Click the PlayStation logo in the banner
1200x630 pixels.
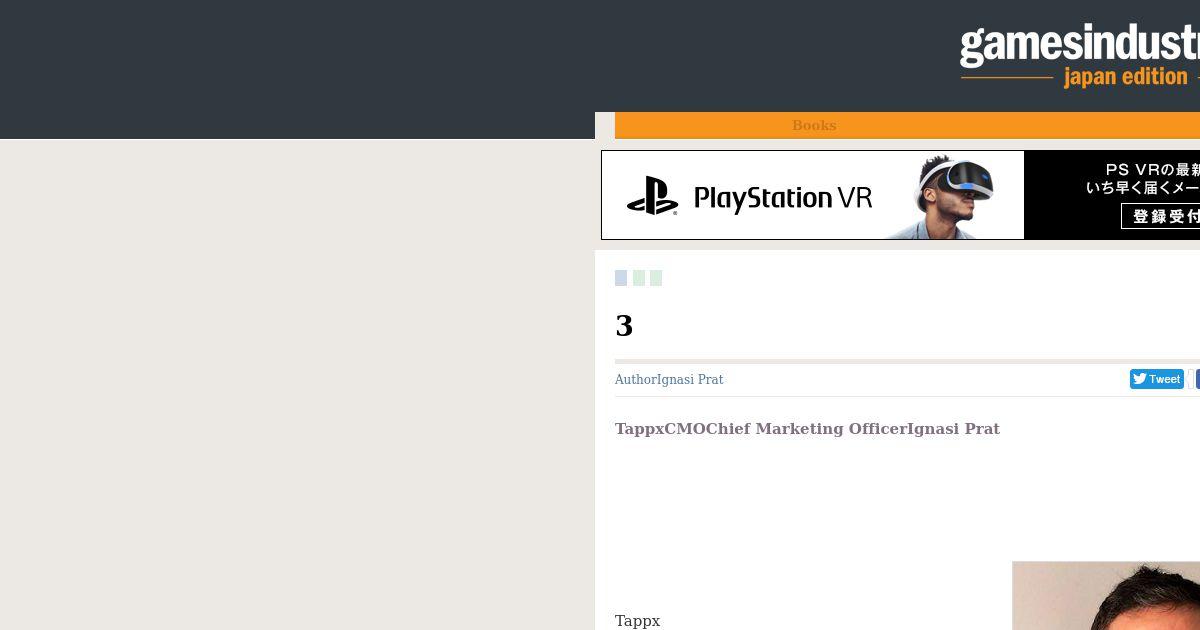click(652, 196)
